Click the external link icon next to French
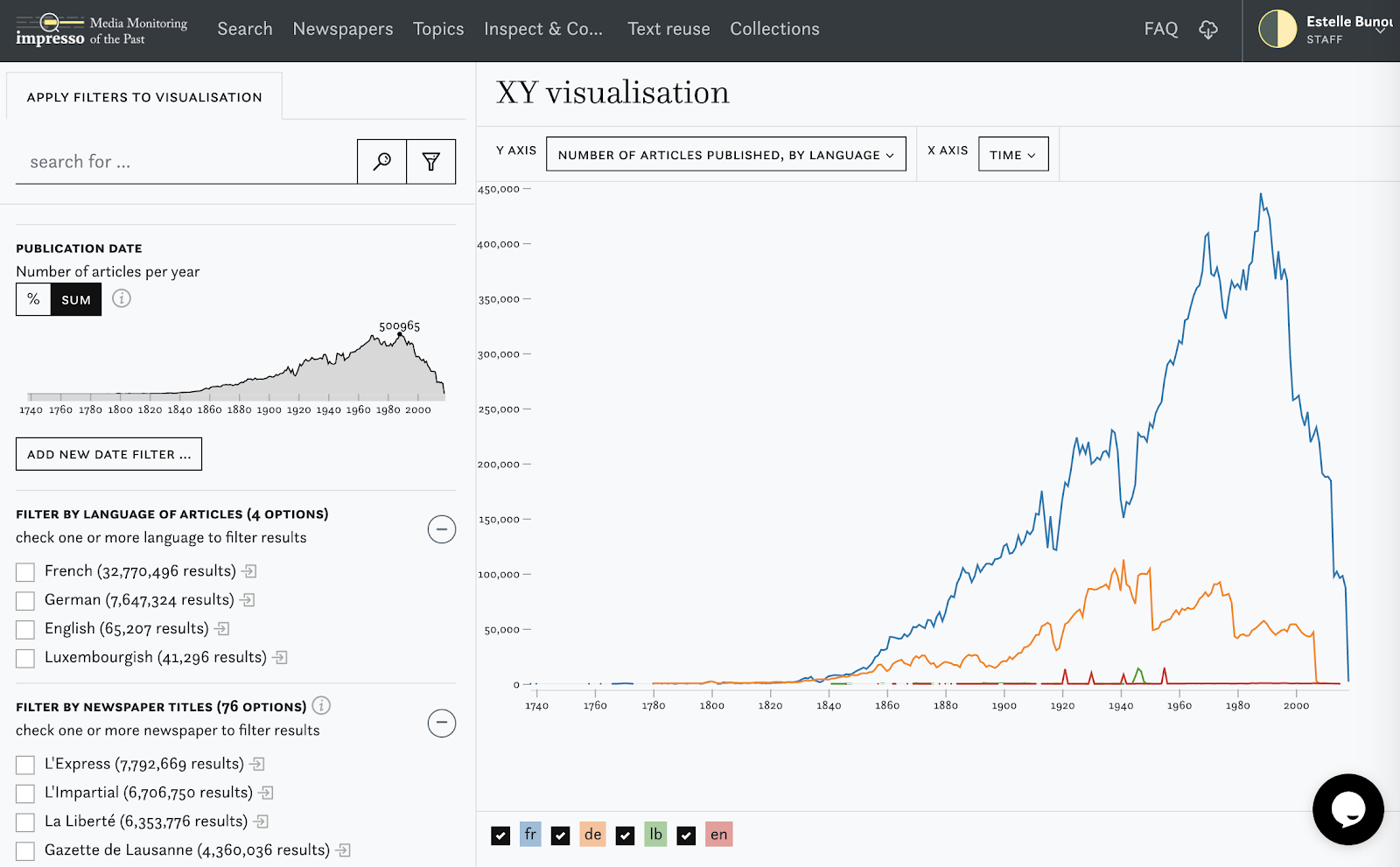 coord(249,570)
